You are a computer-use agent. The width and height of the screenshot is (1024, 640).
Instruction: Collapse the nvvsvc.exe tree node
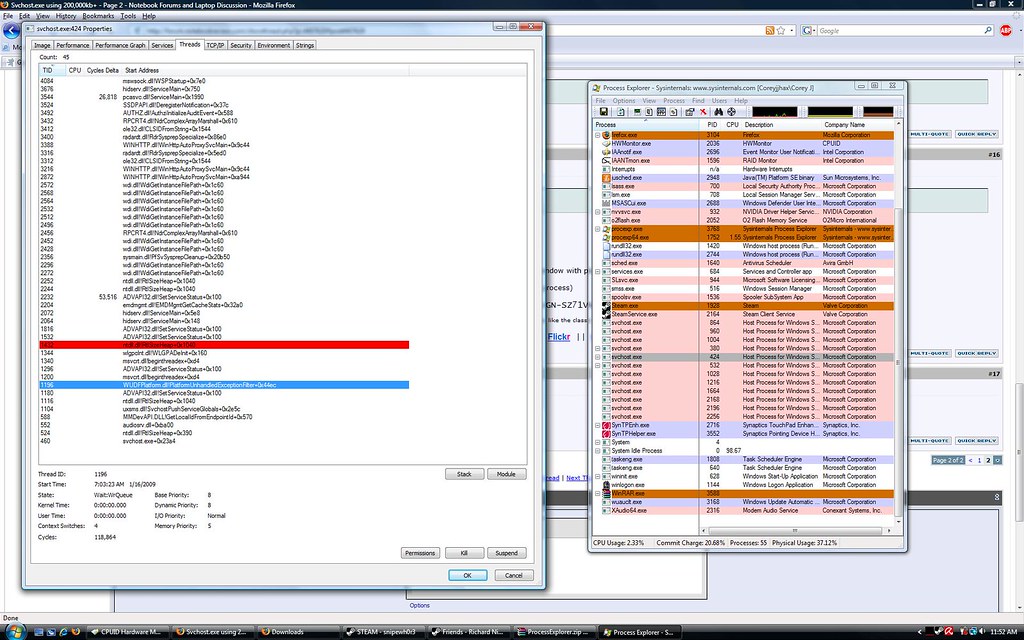(x=598, y=212)
